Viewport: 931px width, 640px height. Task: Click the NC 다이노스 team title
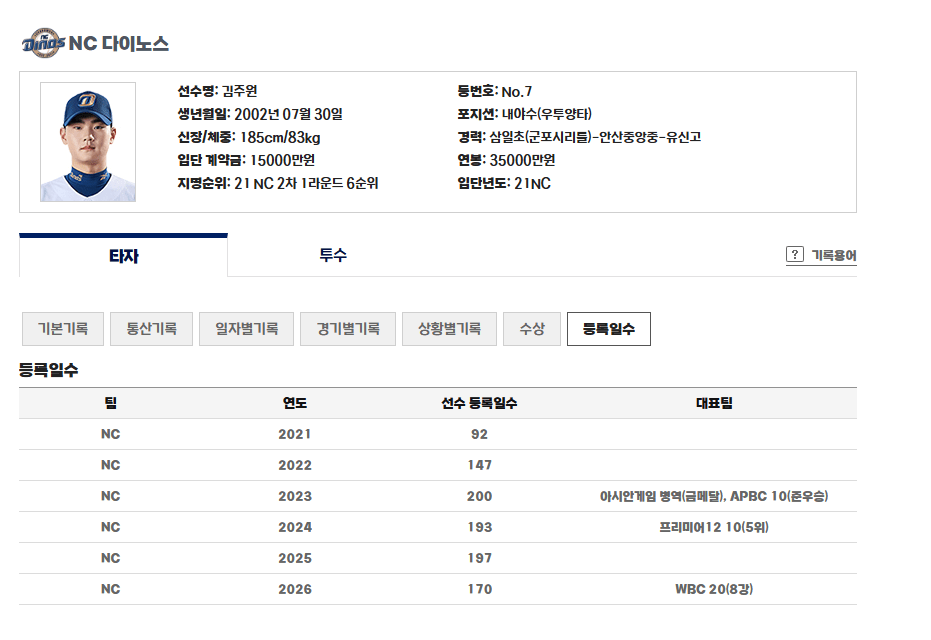click(119, 43)
